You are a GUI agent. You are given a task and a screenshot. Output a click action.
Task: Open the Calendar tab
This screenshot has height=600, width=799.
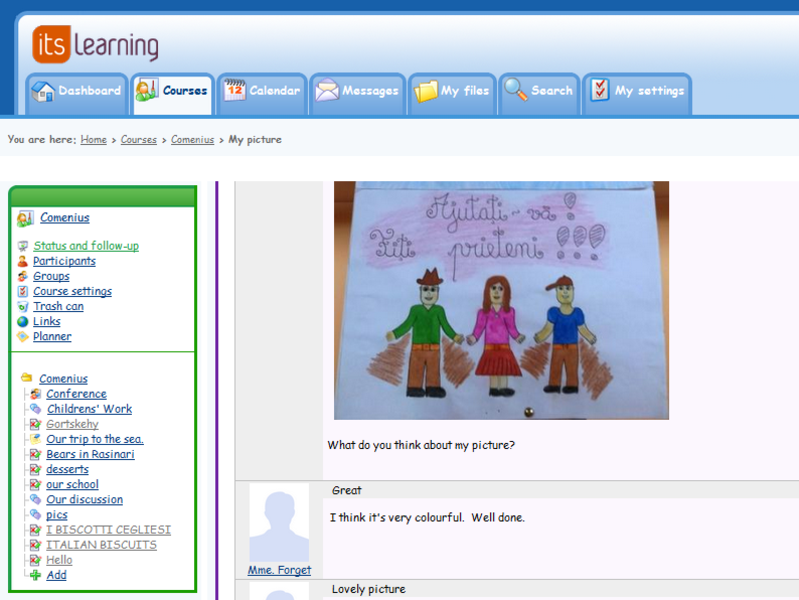coord(262,94)
